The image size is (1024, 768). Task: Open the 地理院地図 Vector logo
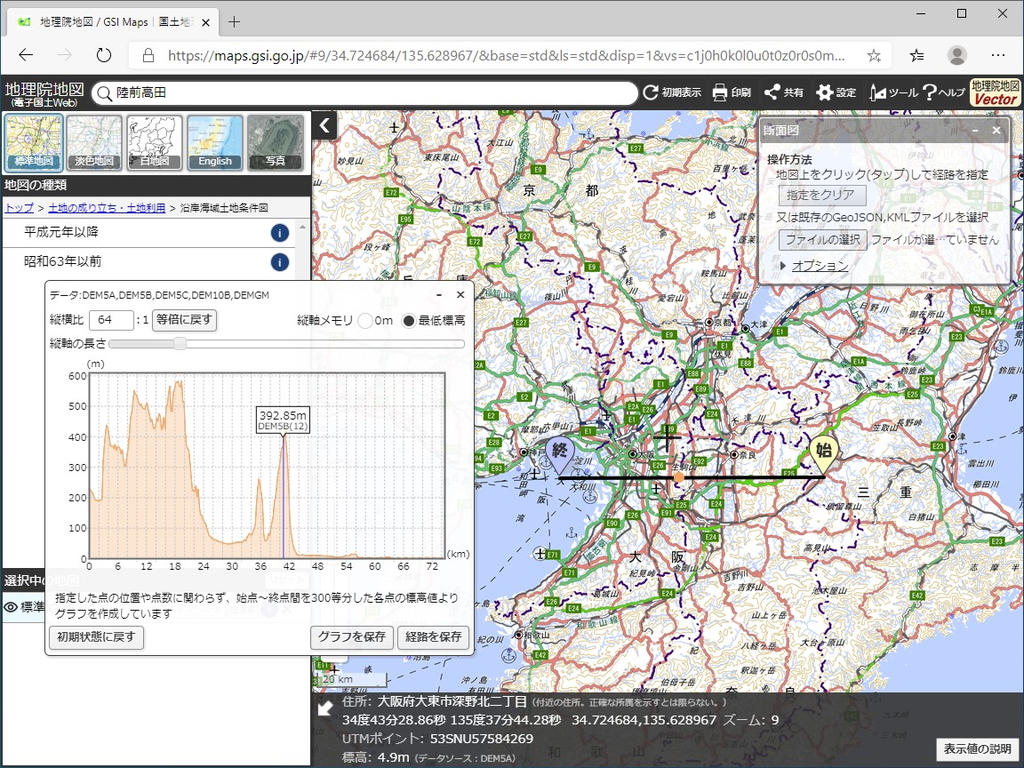point(995,93)
